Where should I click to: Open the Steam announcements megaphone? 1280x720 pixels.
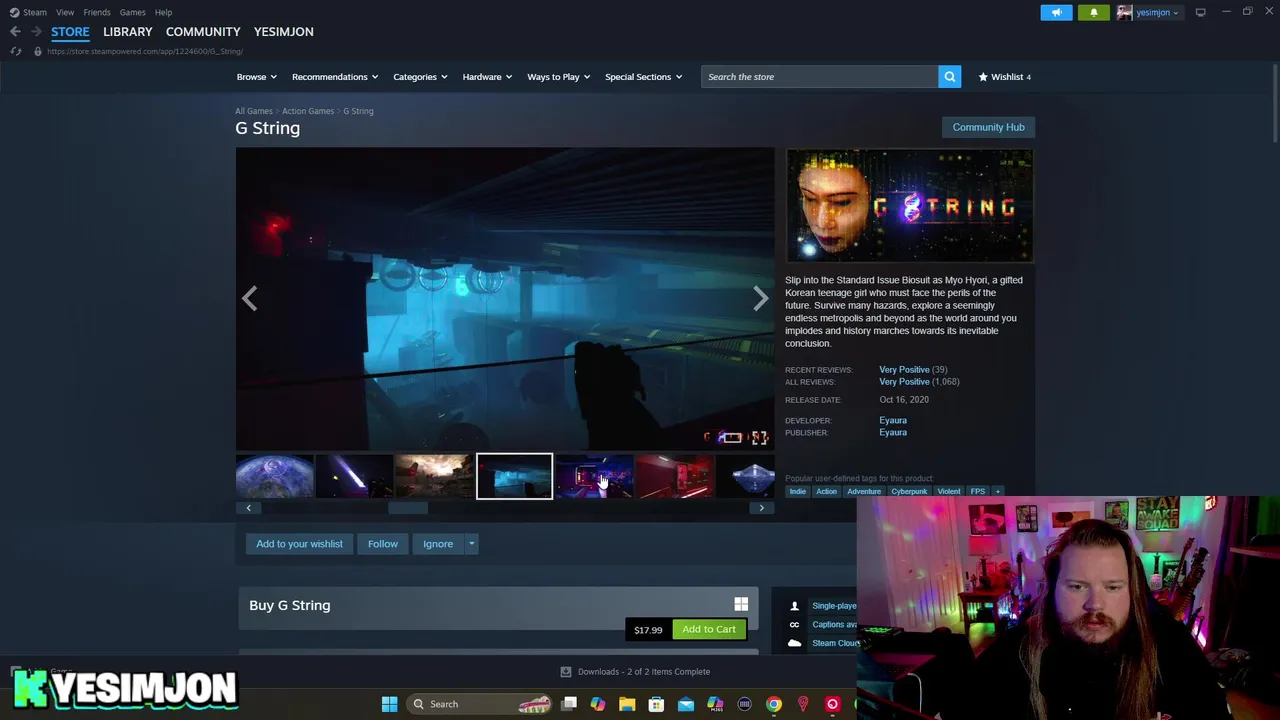[1056, 12]
